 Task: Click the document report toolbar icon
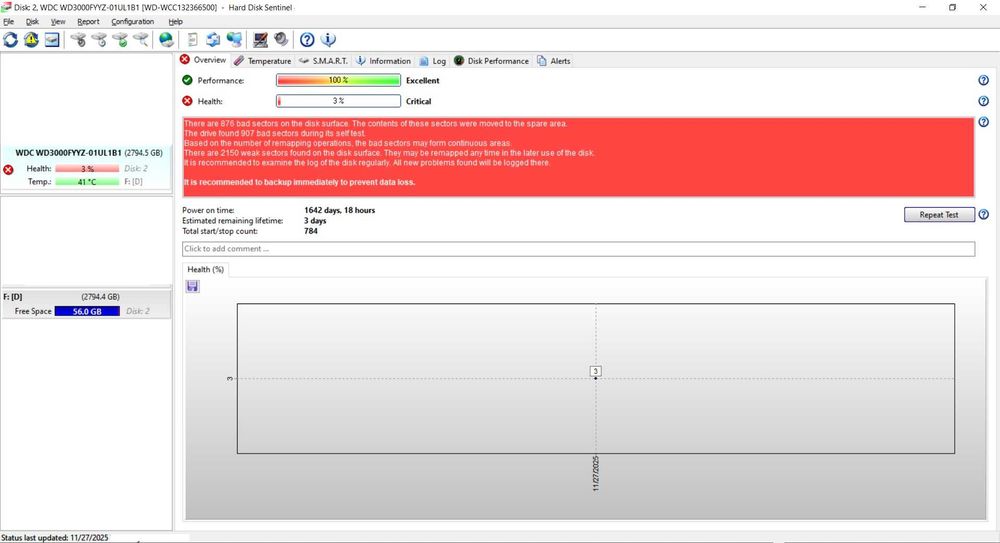coord(192,40)
